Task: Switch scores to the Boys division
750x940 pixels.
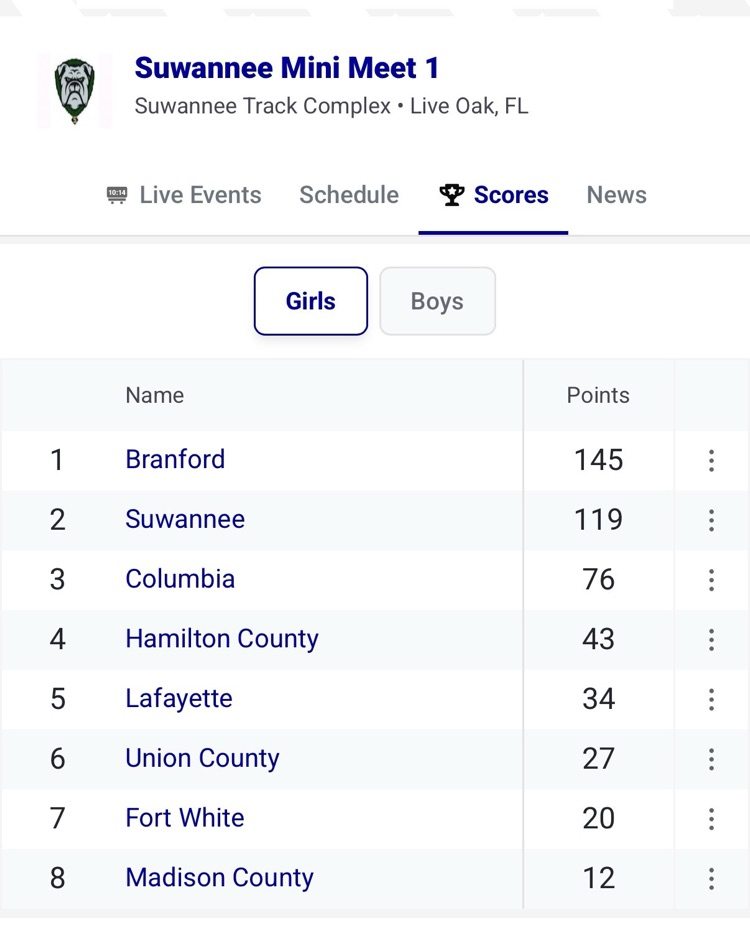Action: tap(437, 301)
